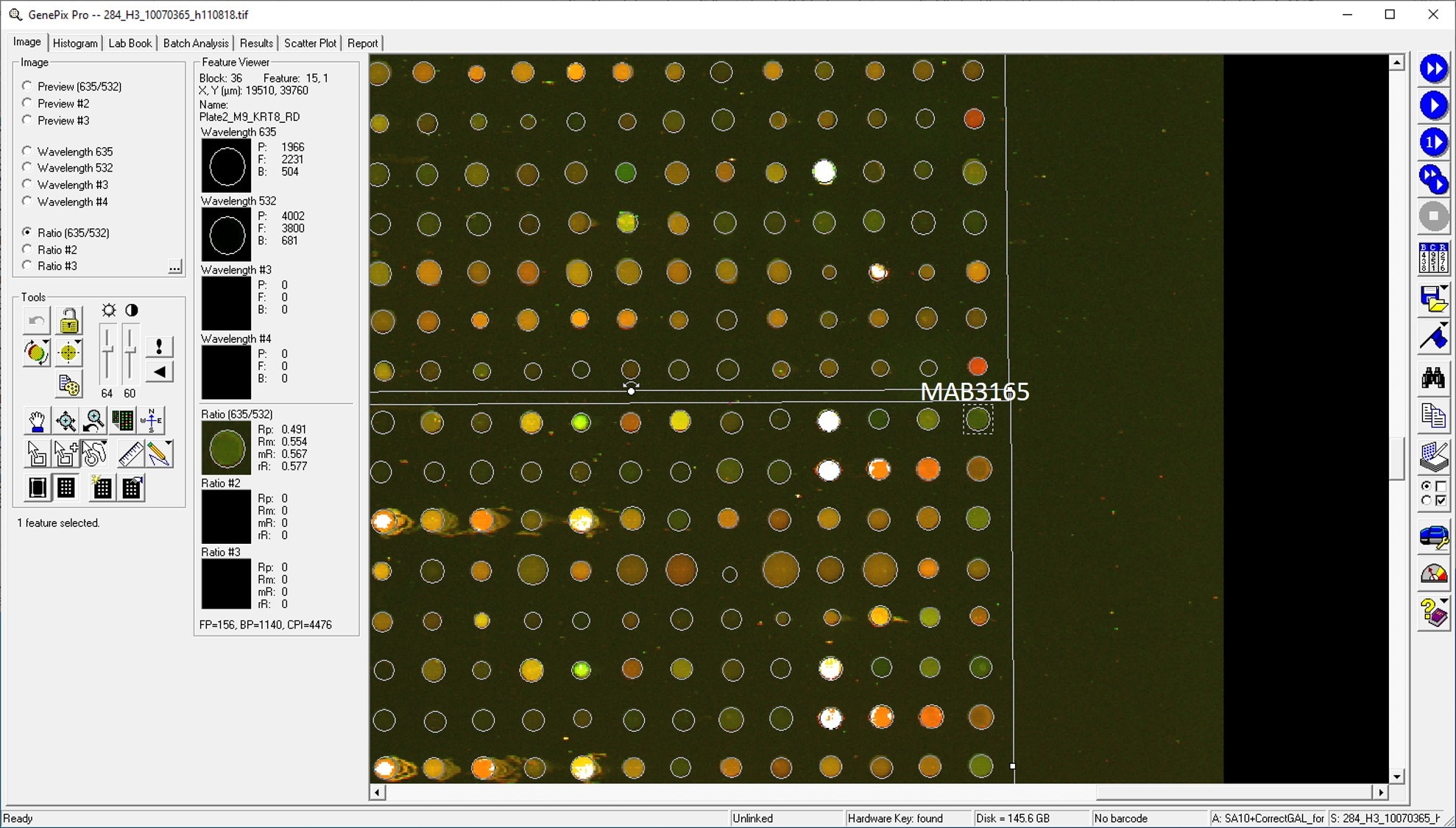Click the undo zoom magnifier tool

coord(94,421)
